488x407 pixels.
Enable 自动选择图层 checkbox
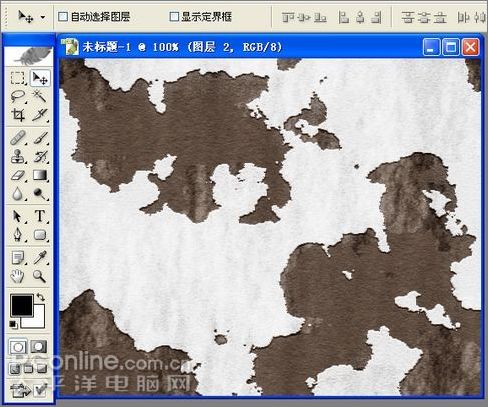click(63, 17)
